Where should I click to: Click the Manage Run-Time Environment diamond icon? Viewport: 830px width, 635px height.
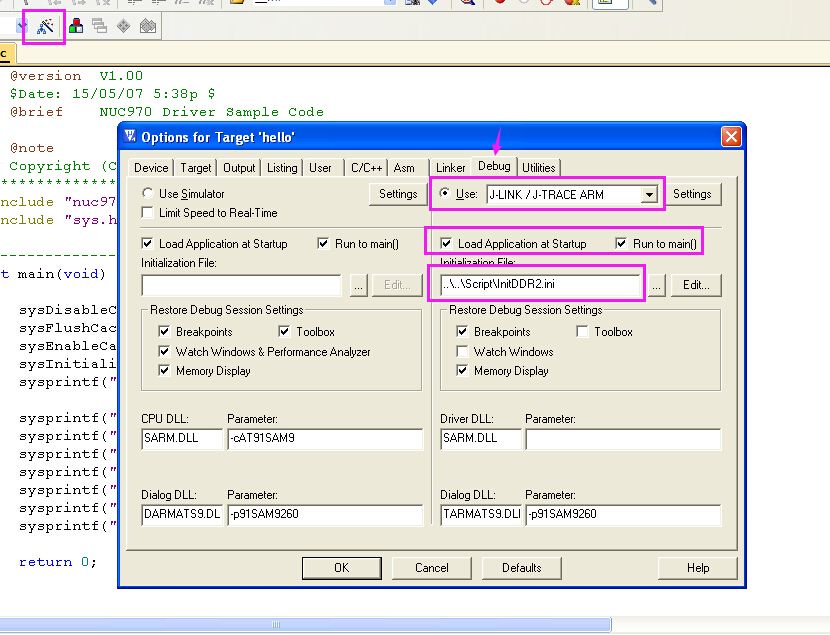pos(123,27)
